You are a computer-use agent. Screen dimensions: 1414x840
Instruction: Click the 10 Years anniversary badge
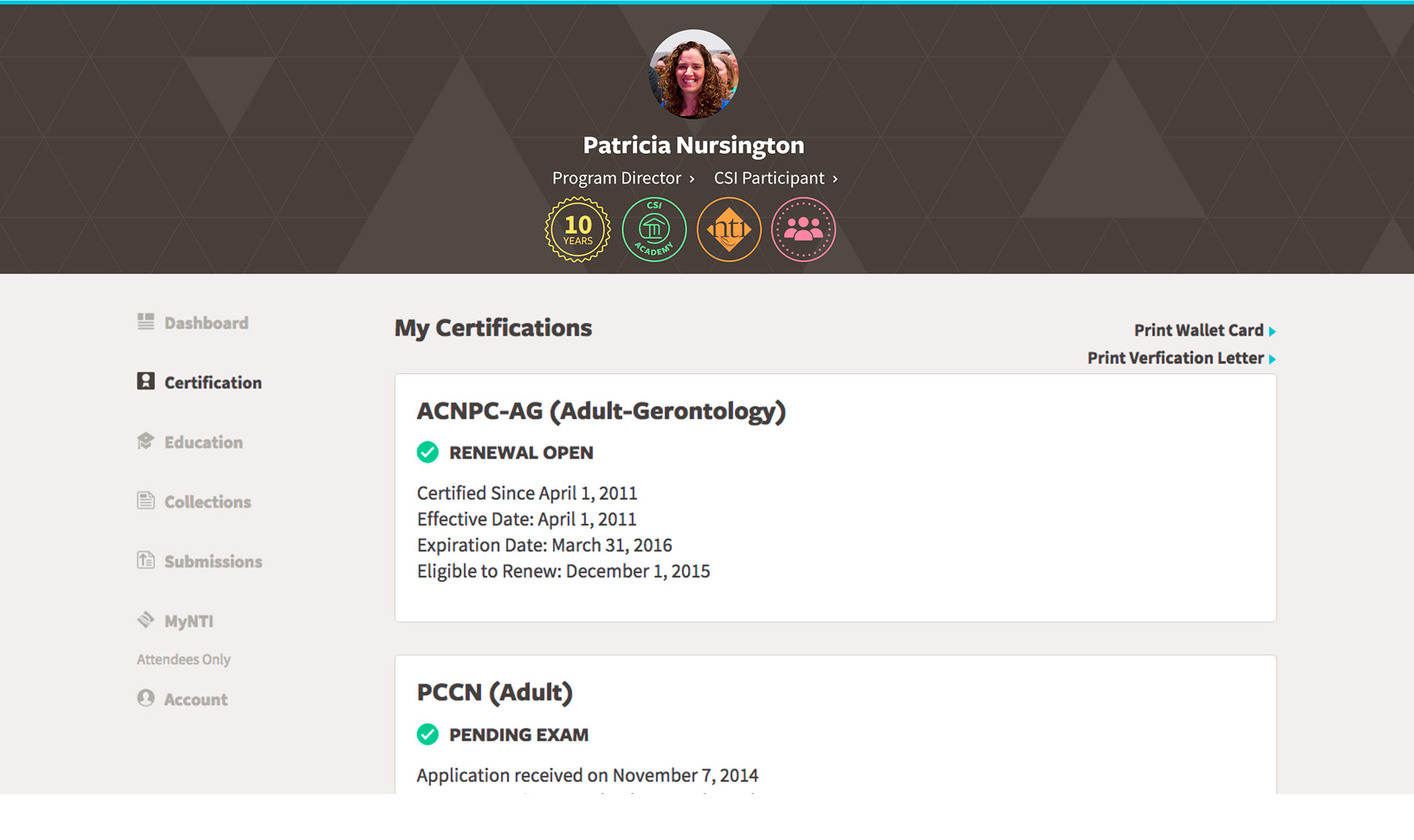[576, 229]
